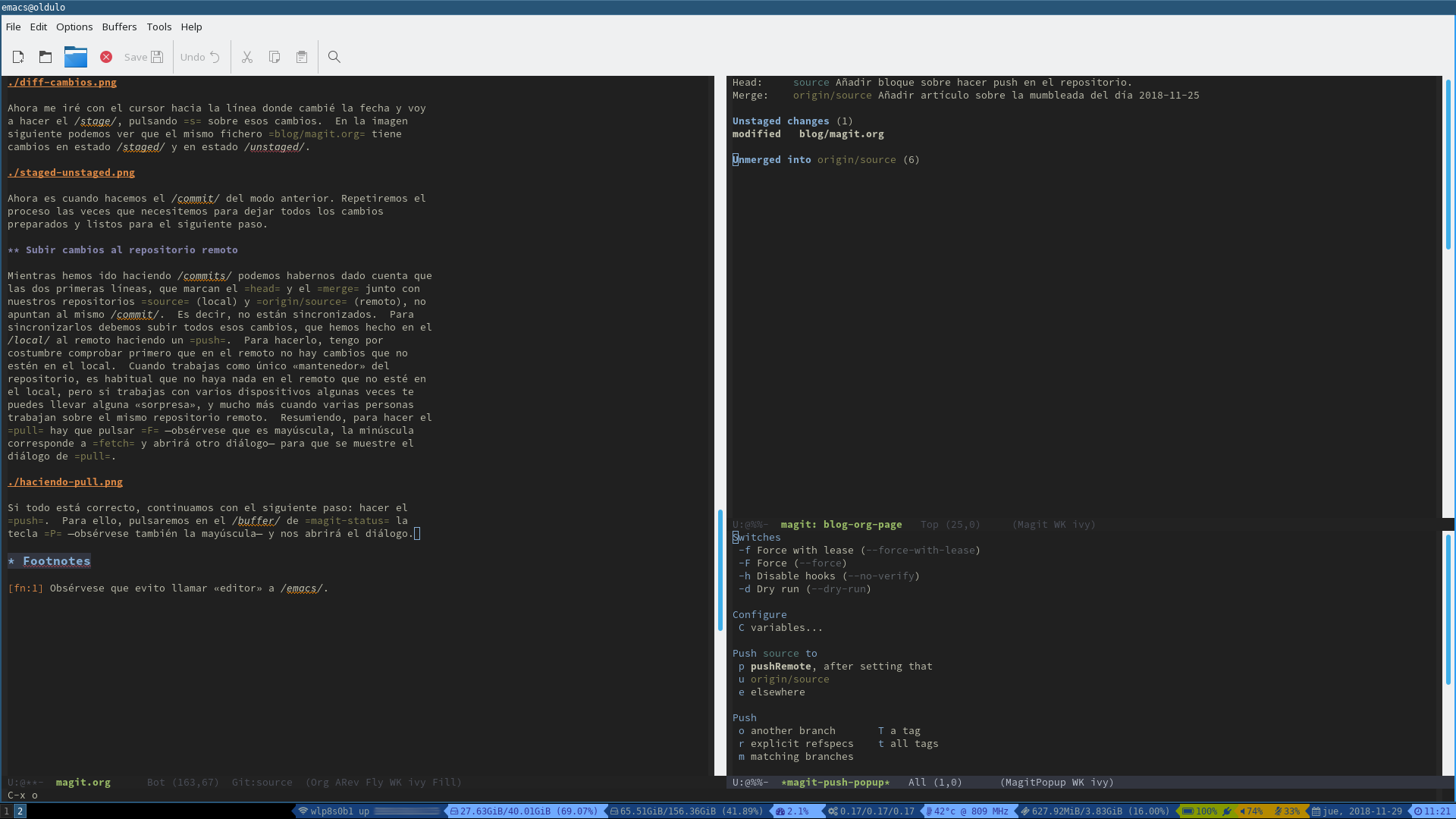Click the volume 74% indicator
Viewport: 1456px width, 819px height.
(x=1252, y=811)
